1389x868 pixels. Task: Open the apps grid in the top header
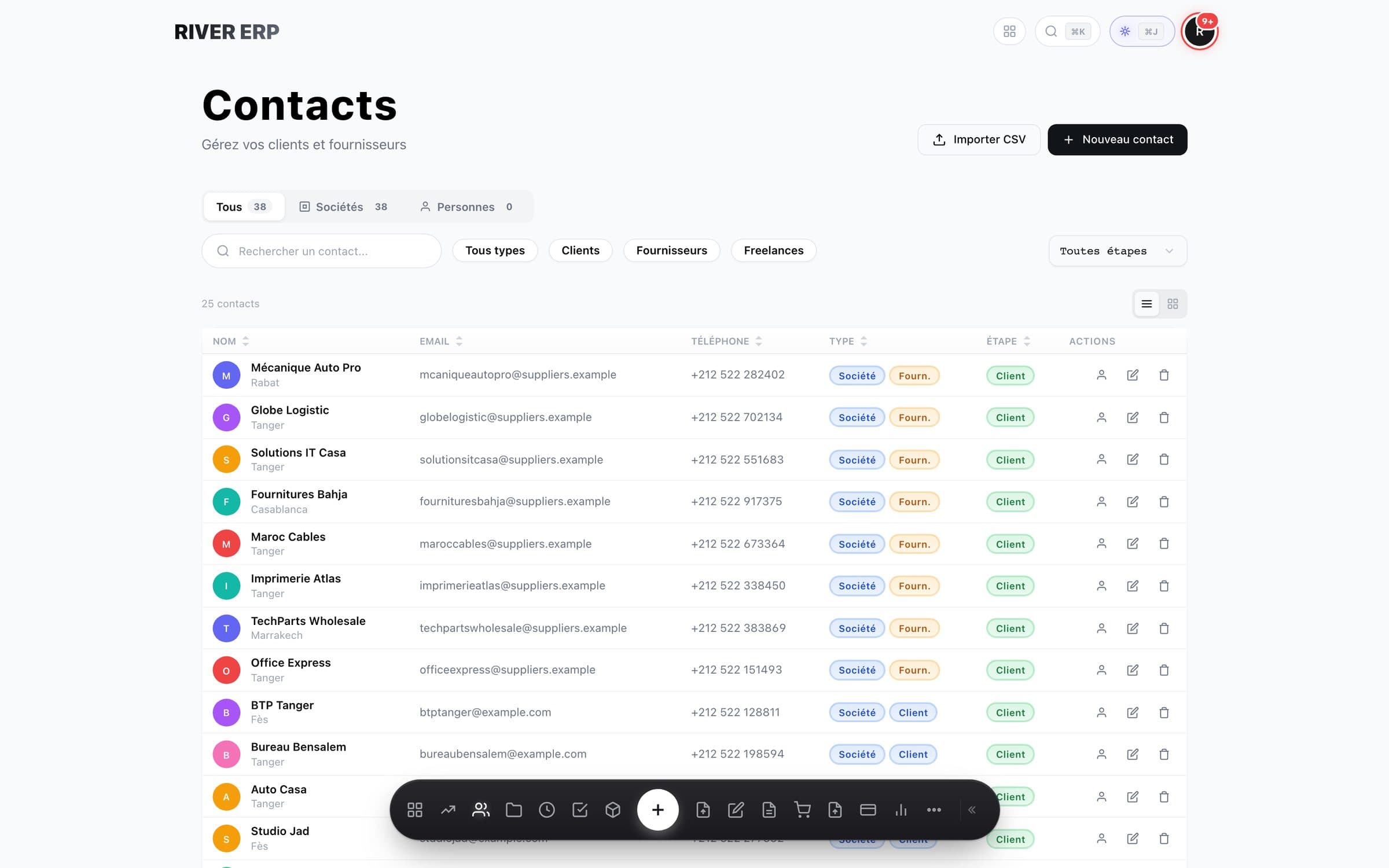click(1009, 31)
